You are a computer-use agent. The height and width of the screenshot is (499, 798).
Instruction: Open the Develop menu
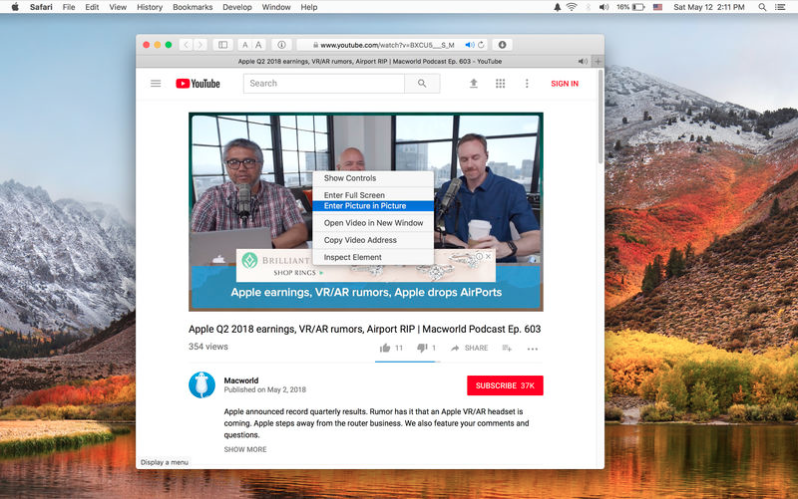point(237,7)
